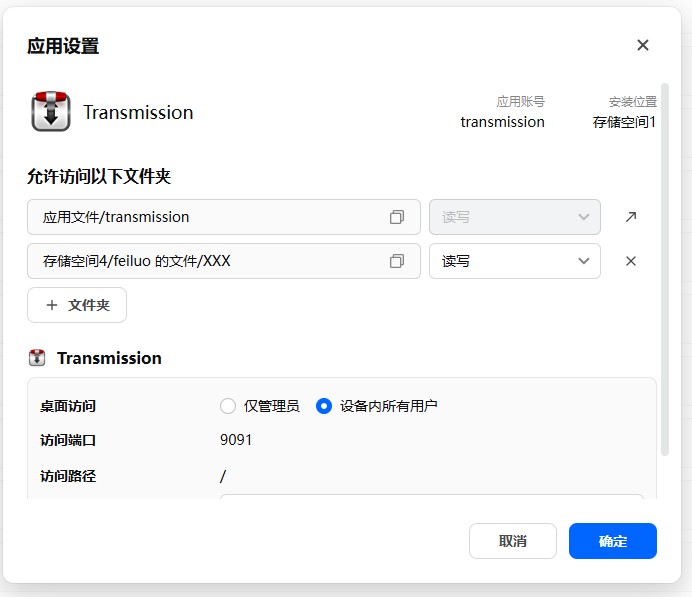Click 取消 to cancel settings
Screen dimensions: 692x597
(x=512, y=541)
